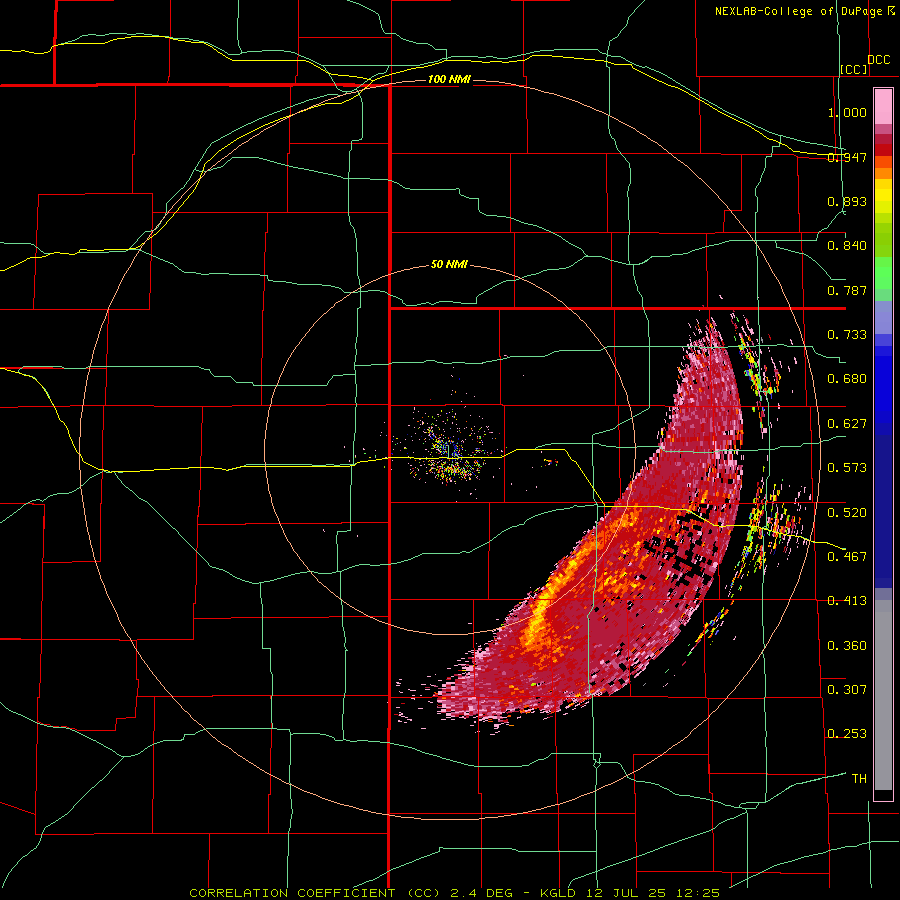Click the 0.680 scale value
The height and width of the screenshot is (900, 900).
[x=847, y=379]
